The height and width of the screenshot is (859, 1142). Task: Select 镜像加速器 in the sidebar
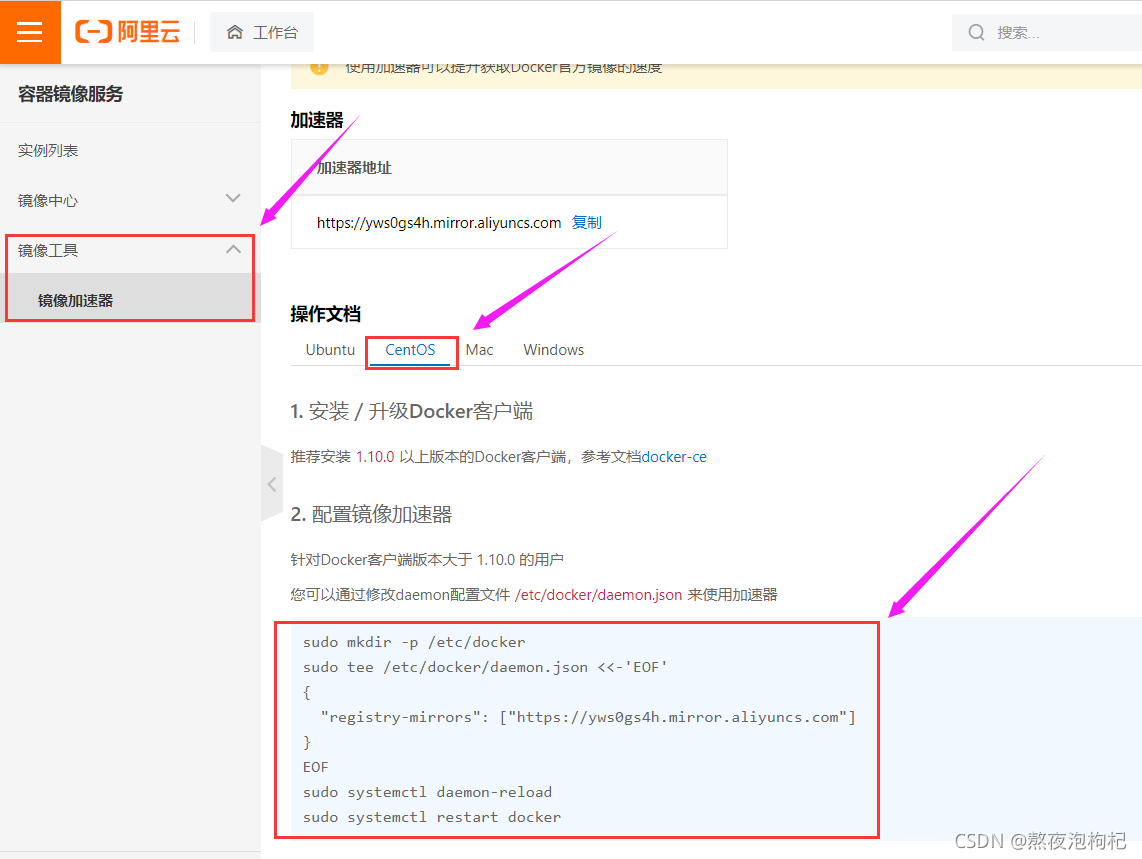pos(130,300)
